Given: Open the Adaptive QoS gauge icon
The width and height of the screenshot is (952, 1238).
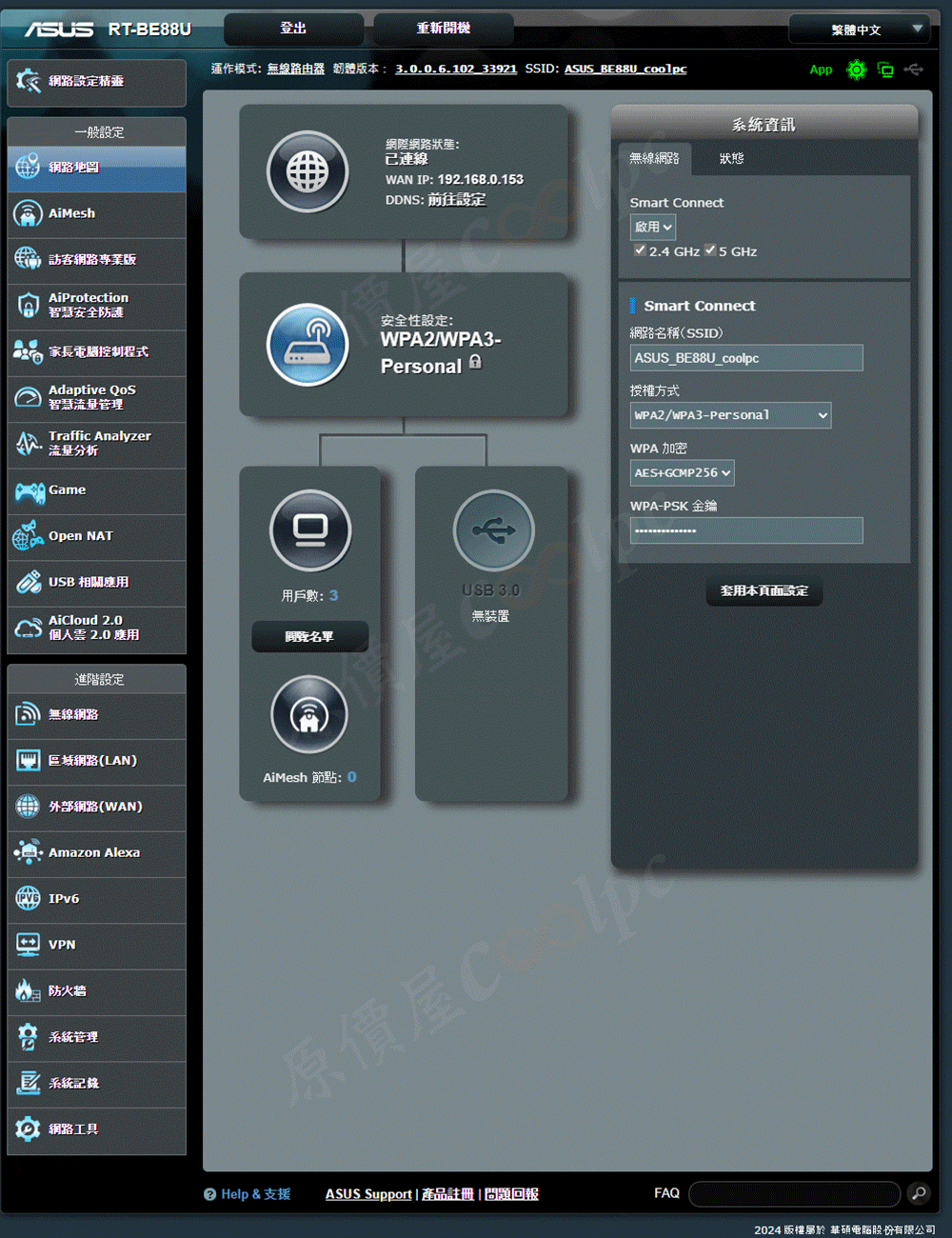Looking at the screenshot, I should (x=28, y=397).
